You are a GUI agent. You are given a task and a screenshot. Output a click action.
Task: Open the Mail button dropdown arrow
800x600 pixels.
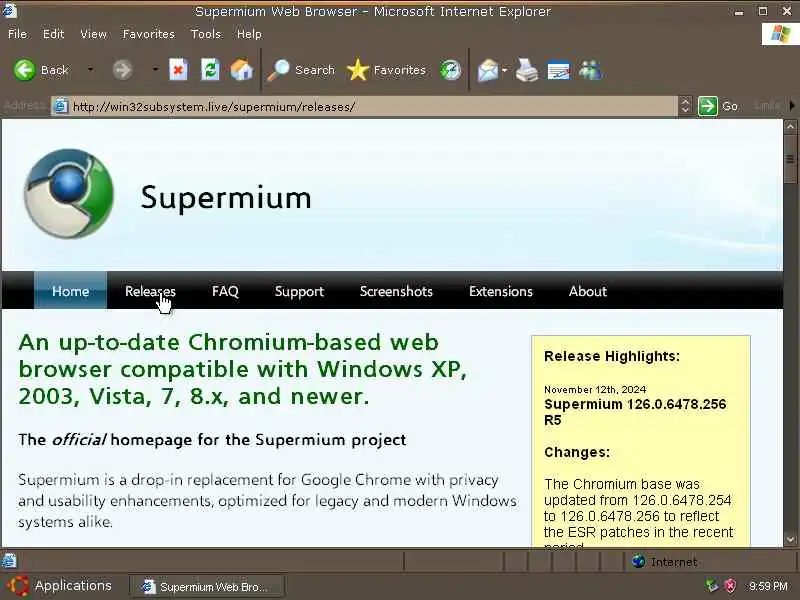coord(504,70)
